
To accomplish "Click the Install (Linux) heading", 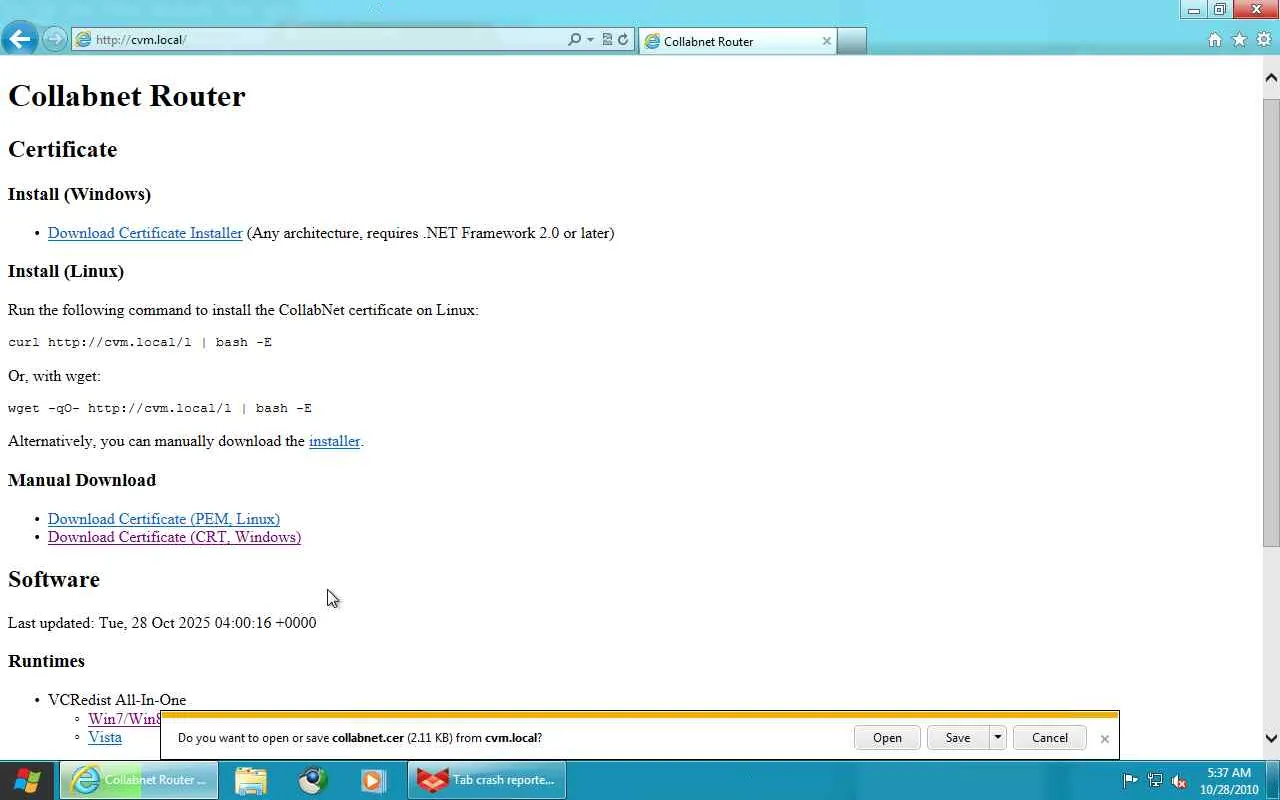I will tap(66, 271).
